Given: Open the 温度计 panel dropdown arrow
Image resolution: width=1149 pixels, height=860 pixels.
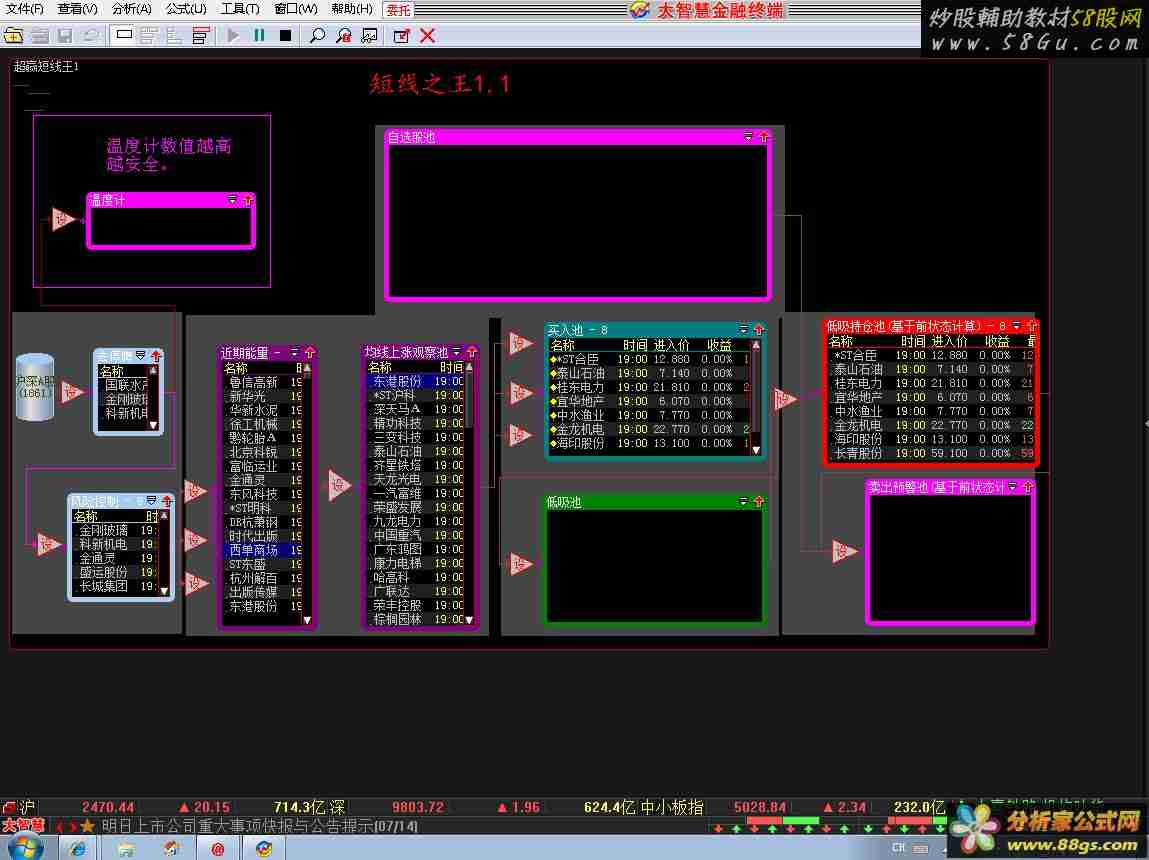Looking at the screenshot, I should pyautogui.click(x=232, y=199).
